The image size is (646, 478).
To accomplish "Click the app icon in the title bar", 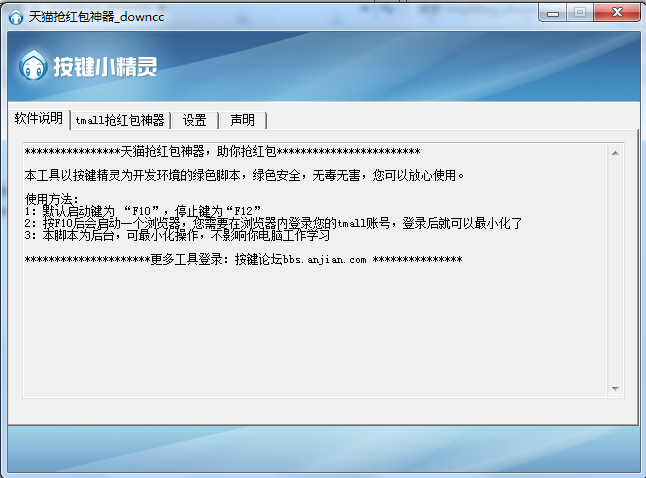I will point(16,13).
